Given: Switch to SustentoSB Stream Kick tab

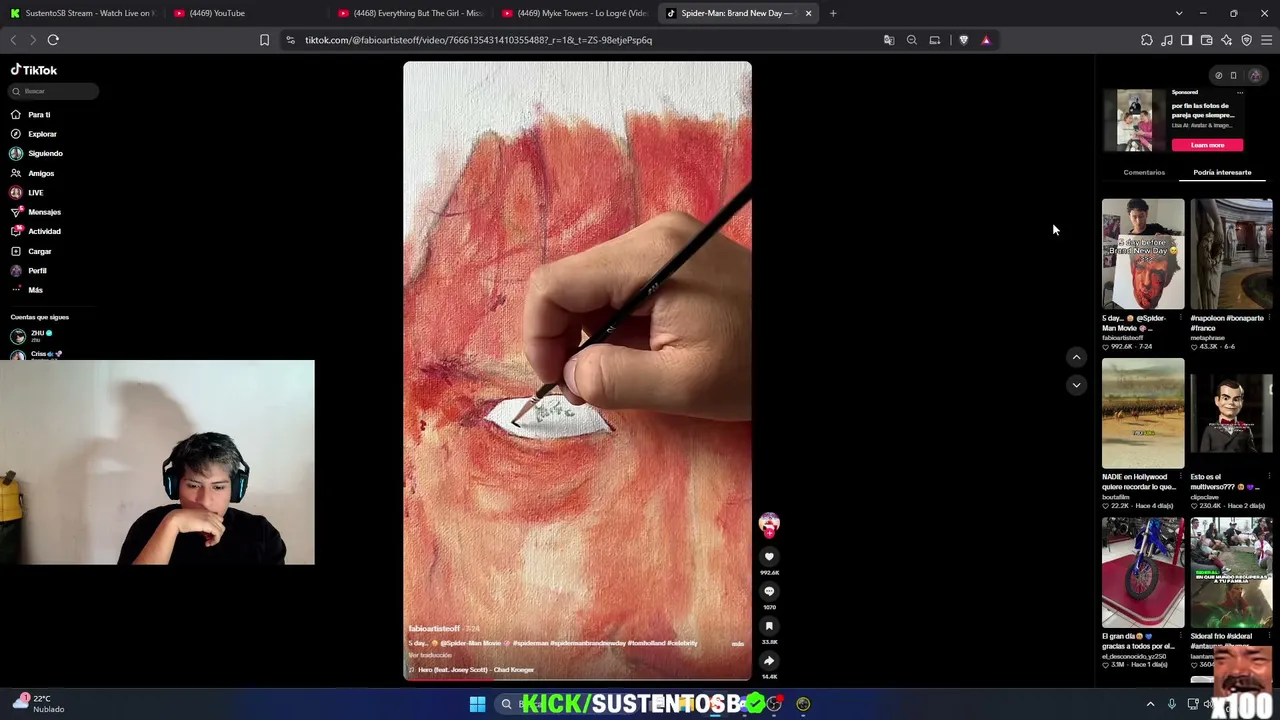Looking at the screenshot, I should point(81,13).
